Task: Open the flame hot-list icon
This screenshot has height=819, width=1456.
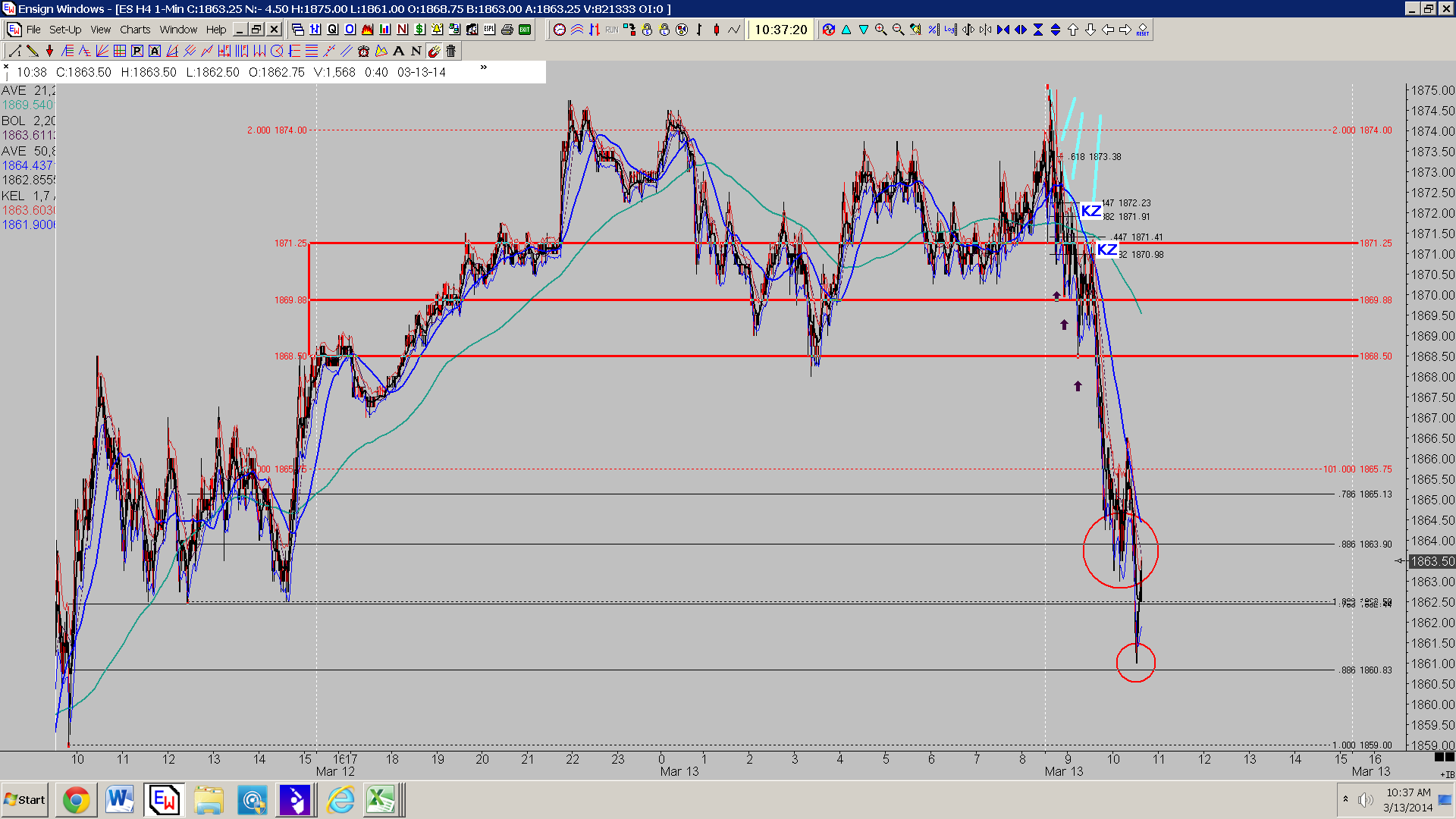Action: click(x=367, y=30)
